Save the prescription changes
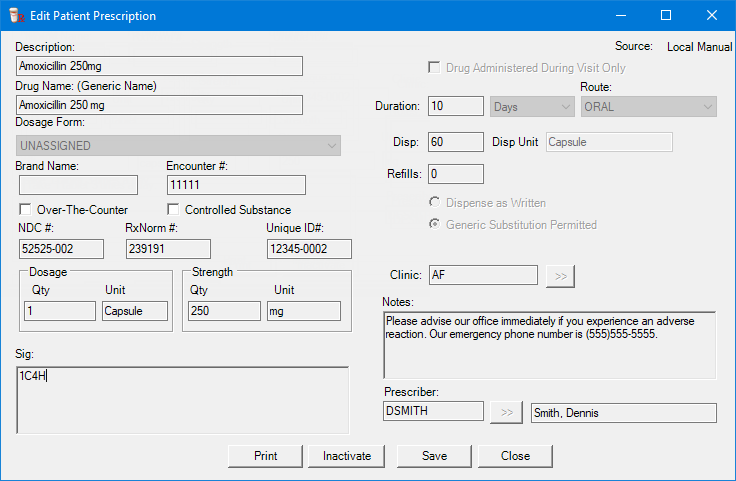The height and width of the screenshot is (481, 736). (434, 456)
